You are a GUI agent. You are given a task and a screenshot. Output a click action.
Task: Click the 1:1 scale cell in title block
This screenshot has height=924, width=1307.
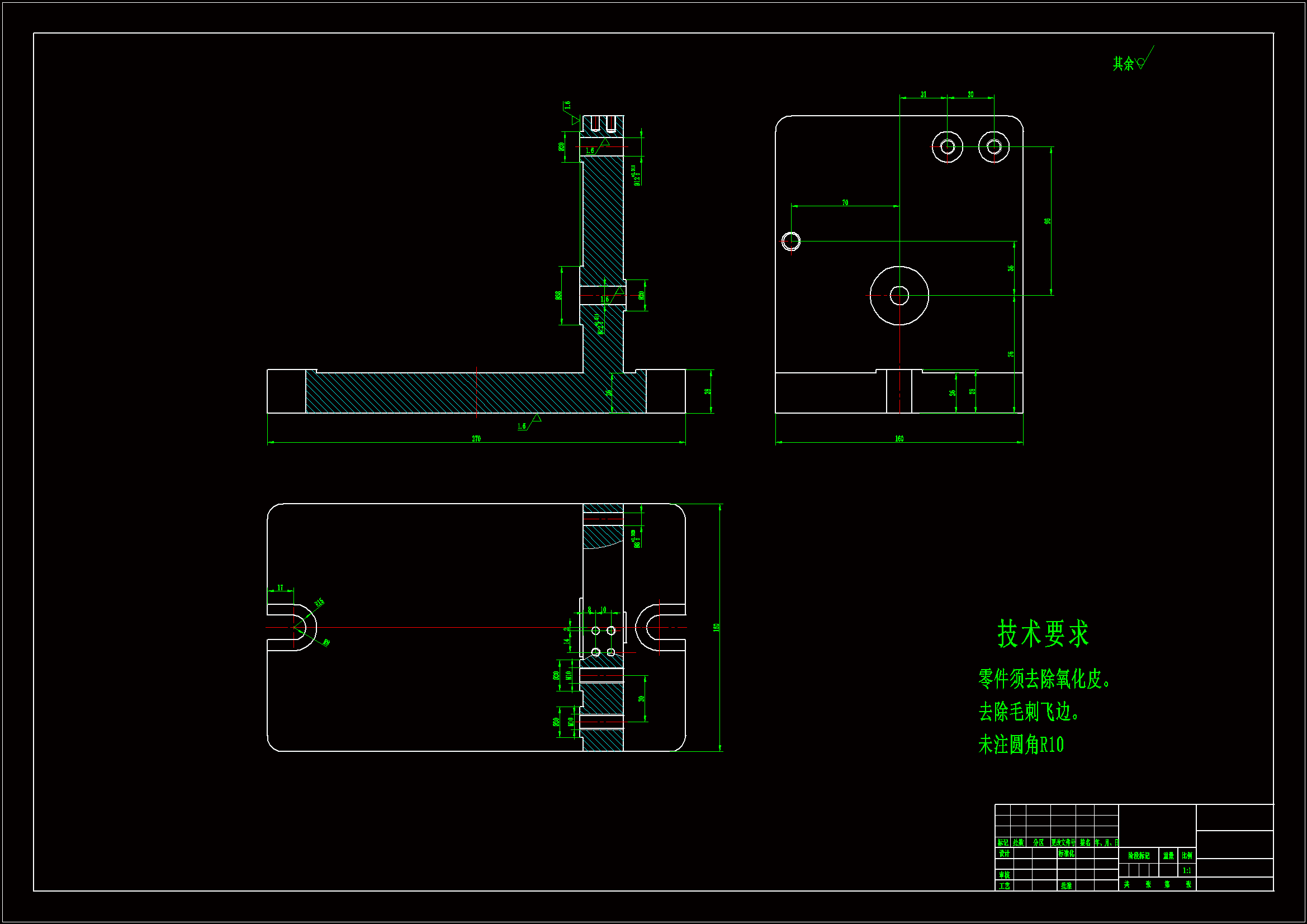[x=1186, y=870]
